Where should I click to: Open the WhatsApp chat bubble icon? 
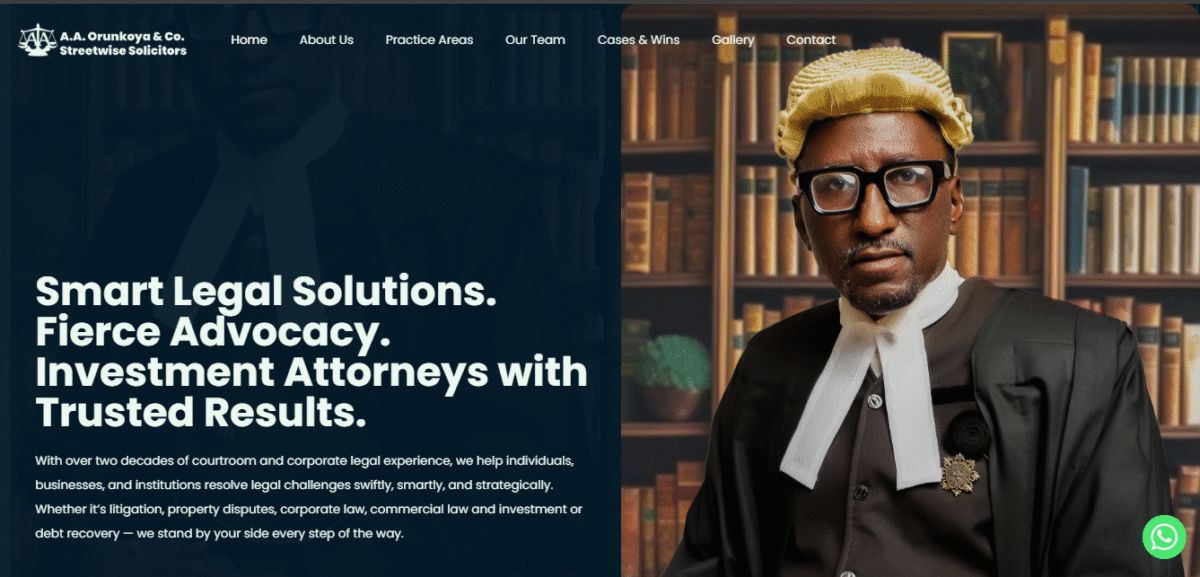click(x=1164, y=537)
